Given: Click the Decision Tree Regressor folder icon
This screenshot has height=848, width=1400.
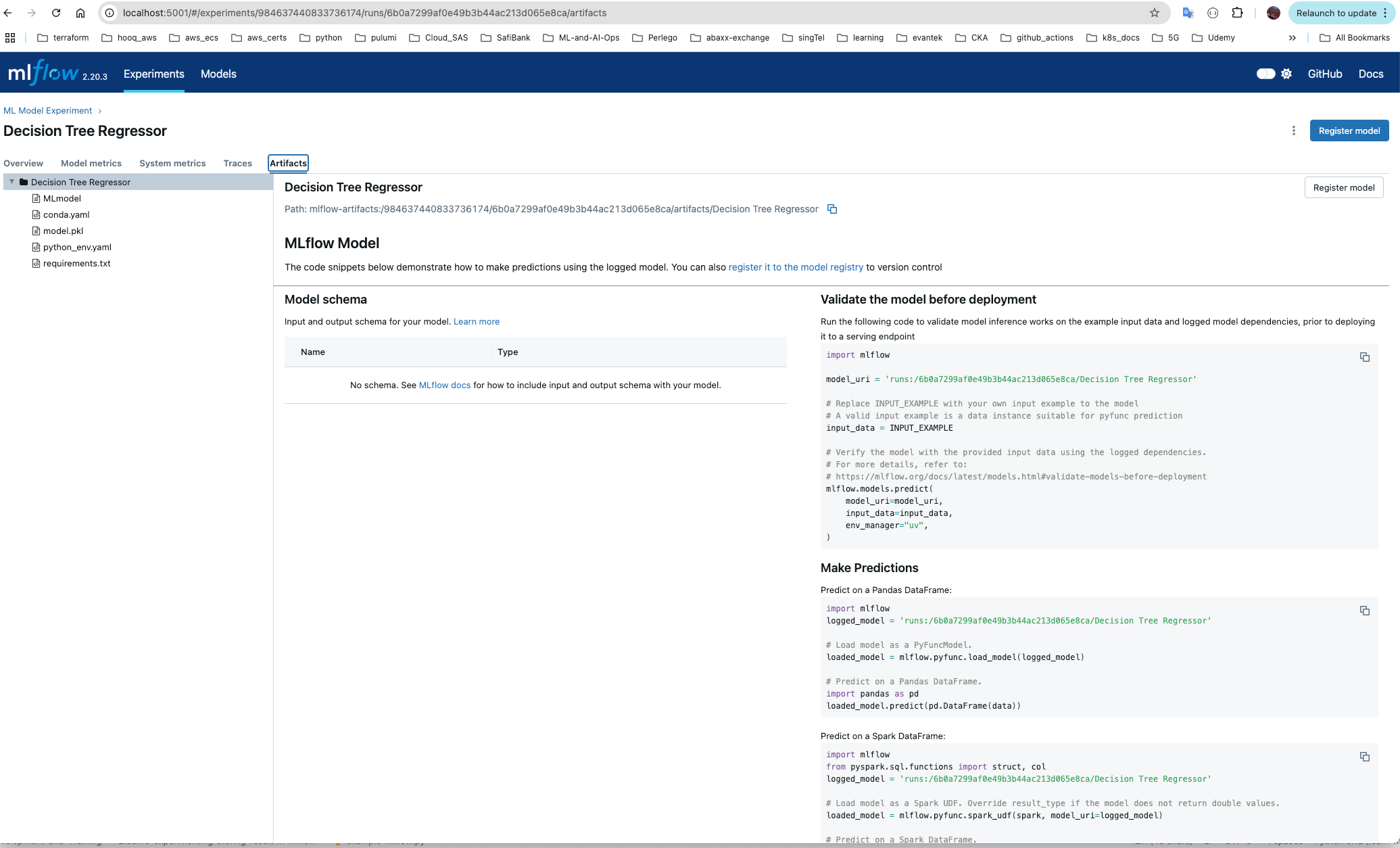Looking at the screenshot, I should (x=24, y=182).
